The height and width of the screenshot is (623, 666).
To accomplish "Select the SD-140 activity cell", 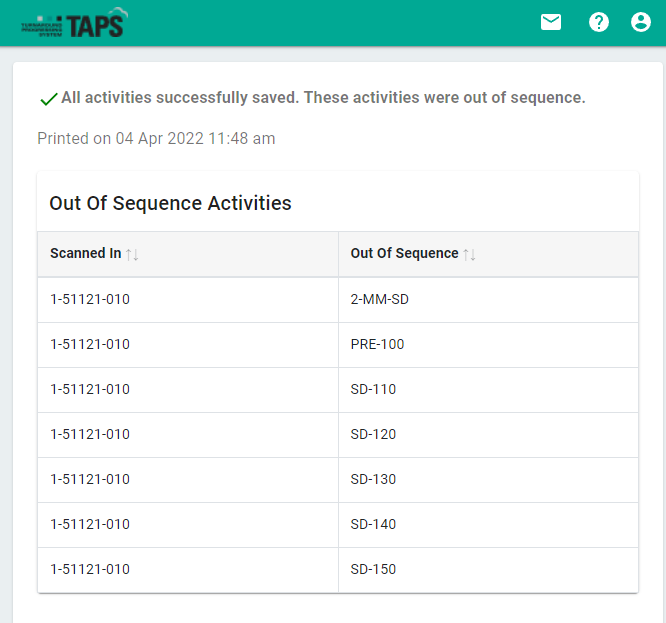I will click(373, 524).
